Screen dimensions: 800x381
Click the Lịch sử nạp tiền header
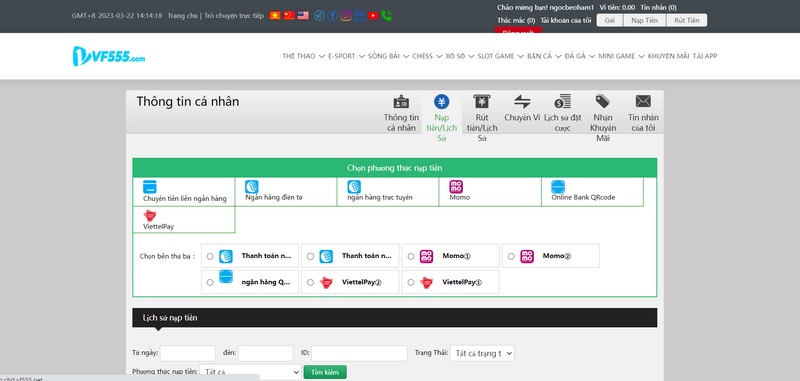tap(394, 318)
